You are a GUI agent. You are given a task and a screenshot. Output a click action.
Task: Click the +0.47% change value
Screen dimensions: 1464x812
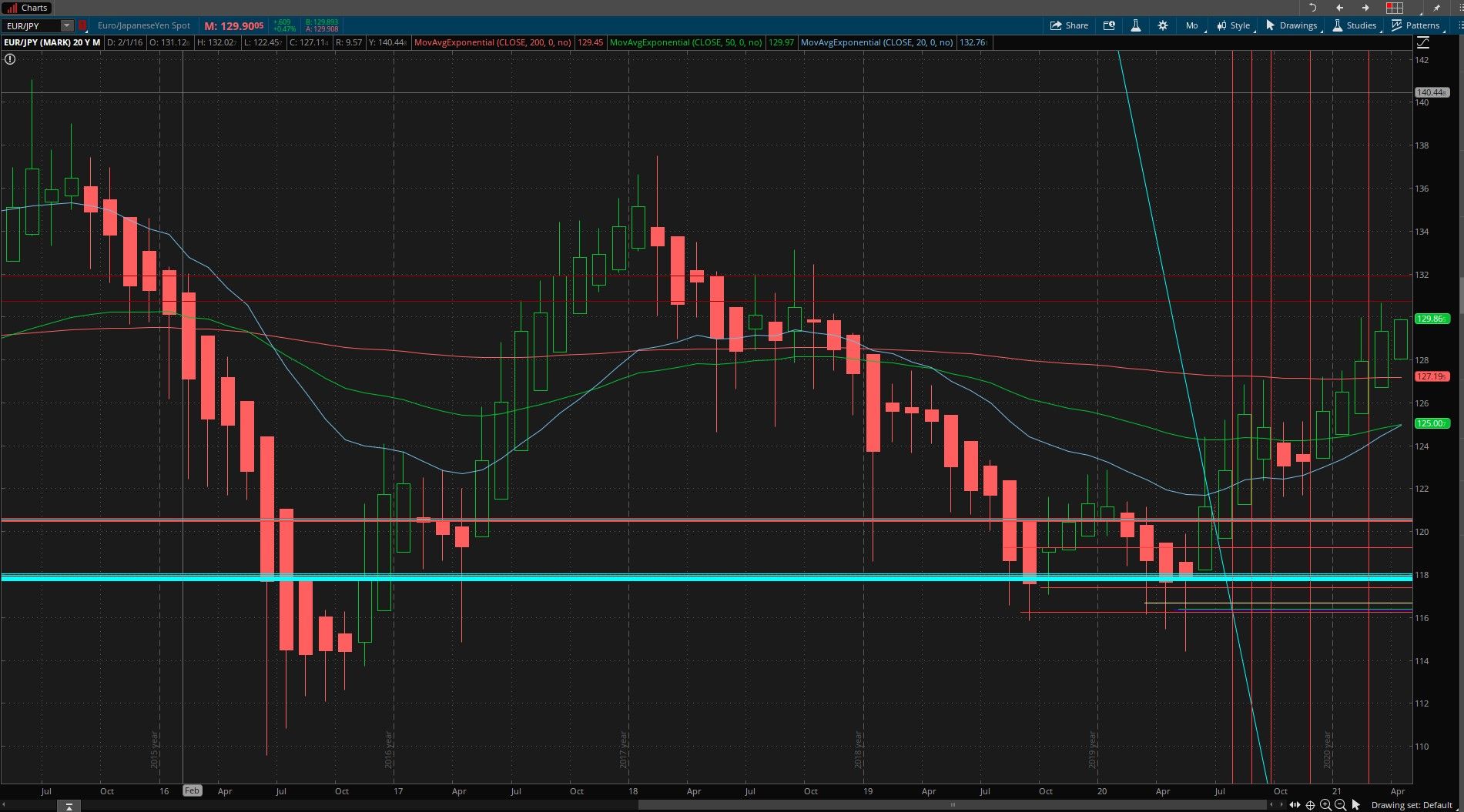pyautogui.click(x=284, y=29)
